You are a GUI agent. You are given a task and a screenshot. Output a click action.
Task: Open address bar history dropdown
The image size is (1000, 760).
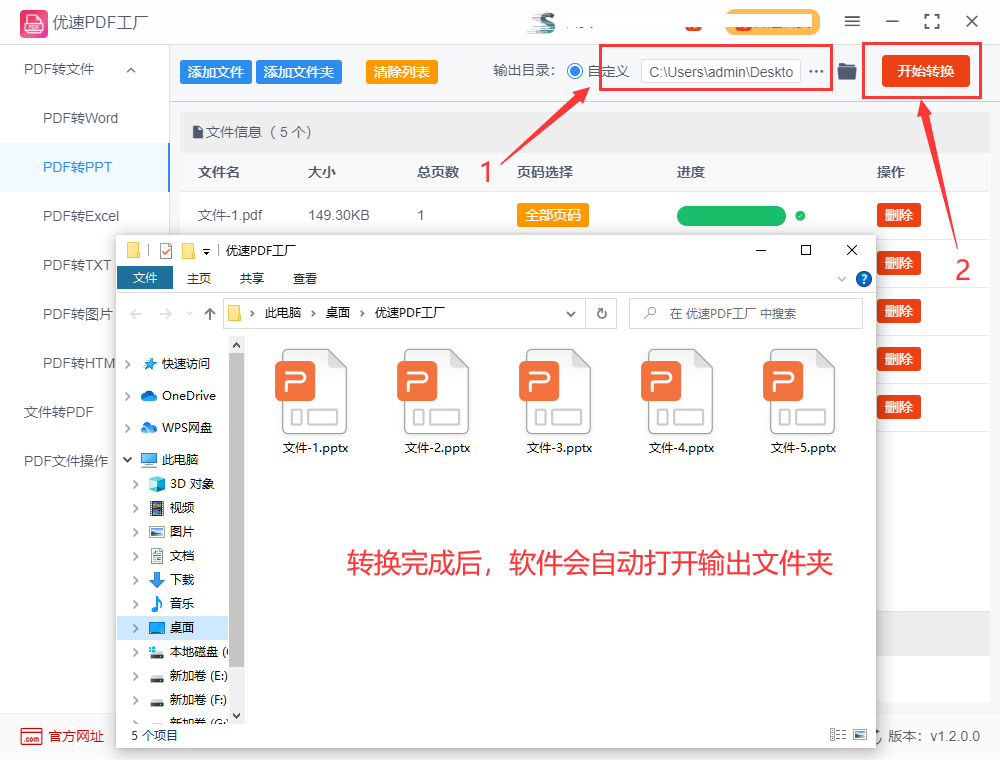point(571,314)
